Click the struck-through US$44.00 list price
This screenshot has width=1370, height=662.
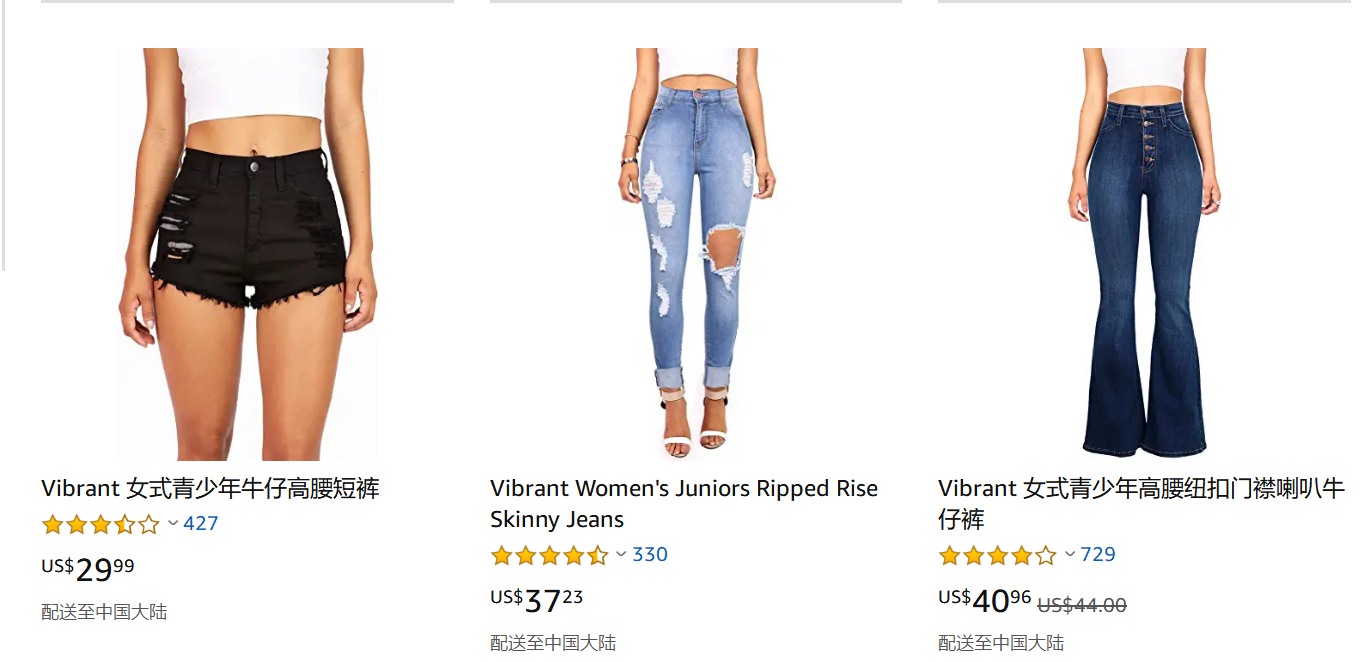tap(1082, 605)
